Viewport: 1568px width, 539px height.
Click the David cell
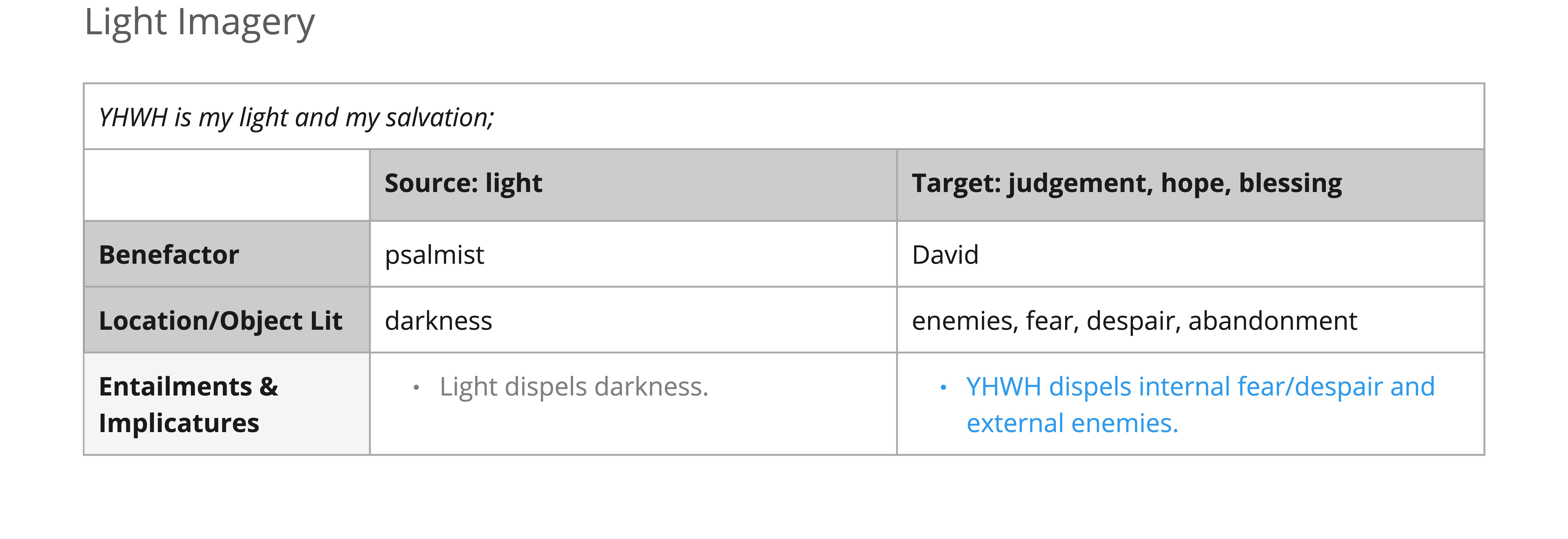click(x=1191, y=255)
